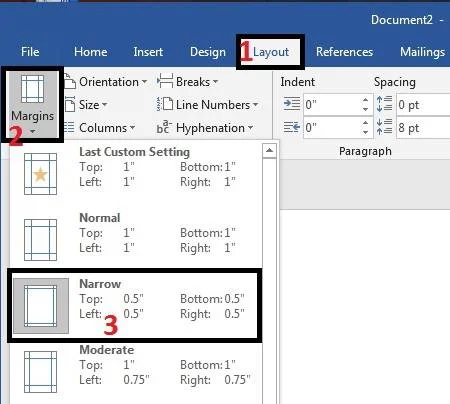Focus the spacing before 0 pt field
450x404 pixels.
[x=423, y=105]
